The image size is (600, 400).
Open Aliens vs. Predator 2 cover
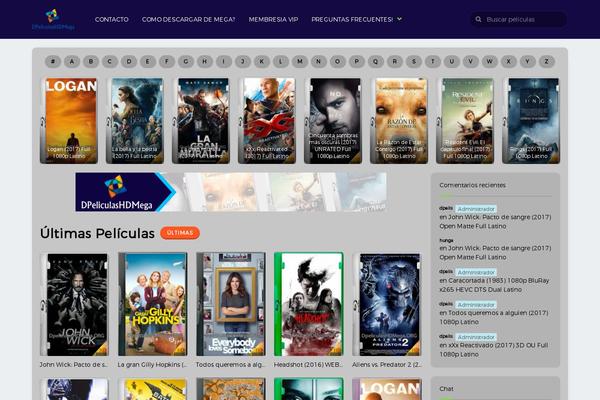386,304
